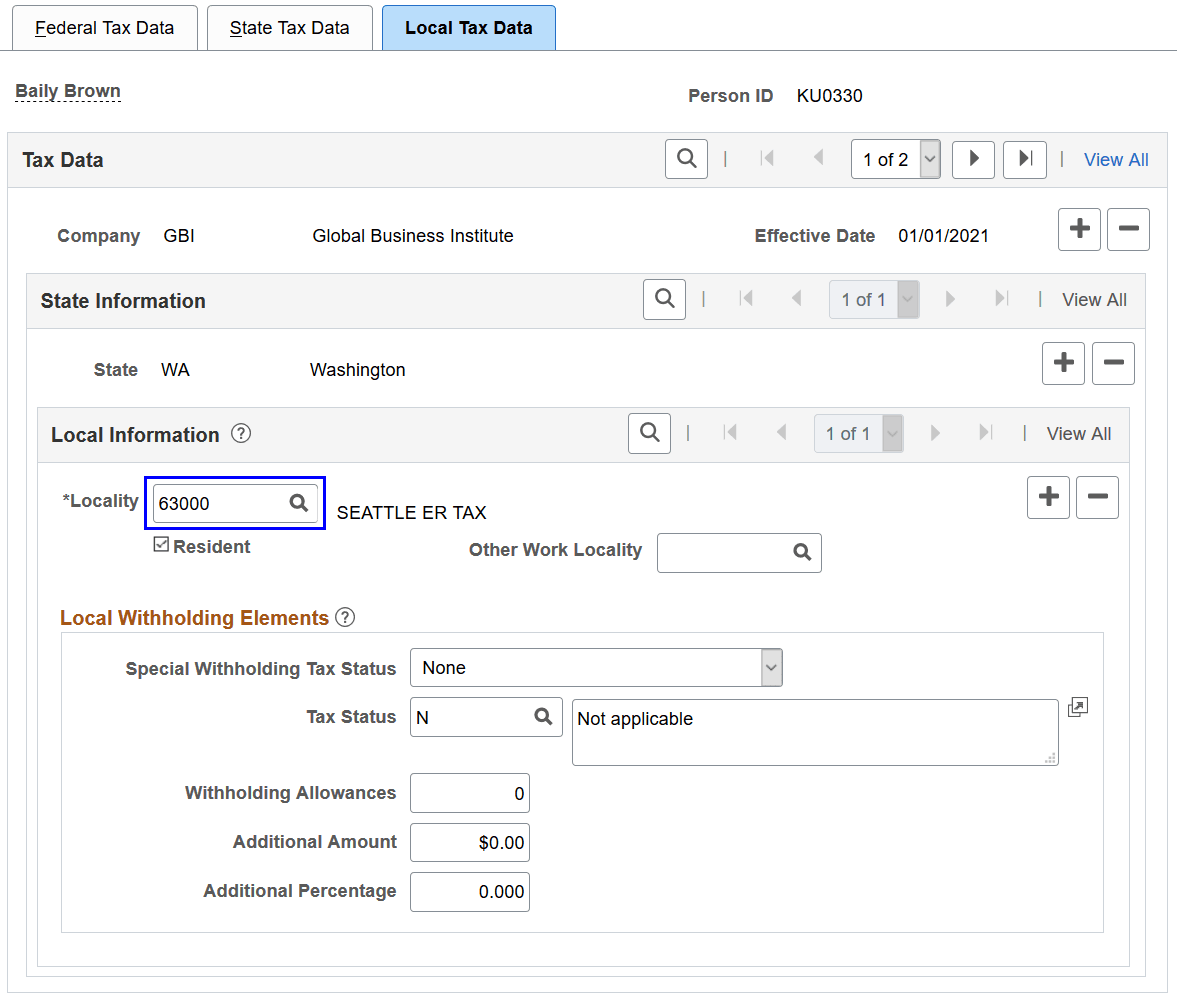Open the Tax Data search lookup
The image size is (1177, 997).
686,158
